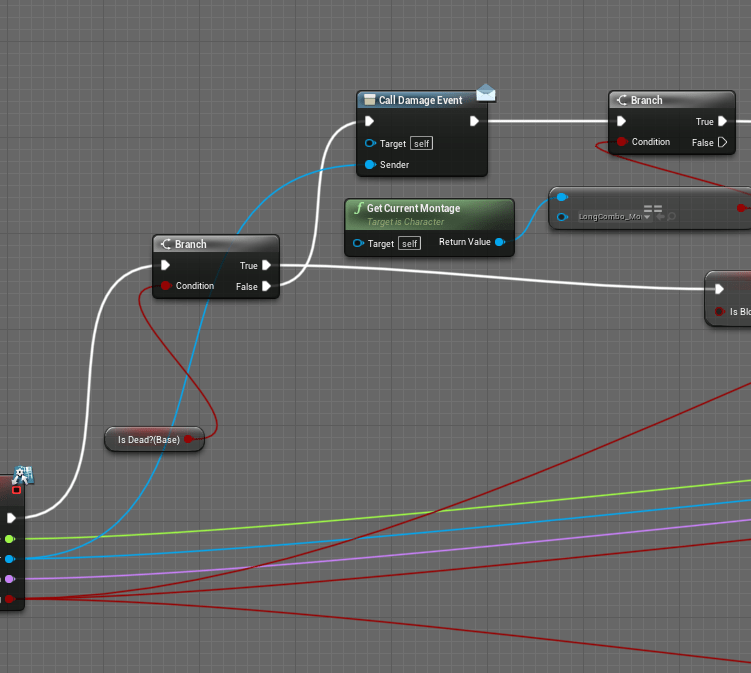Image resolution: width=751 pixels, height=673 pixels.
Task: Click the red square delegate pin on the cut-off node
Action: tap(16, 490)
